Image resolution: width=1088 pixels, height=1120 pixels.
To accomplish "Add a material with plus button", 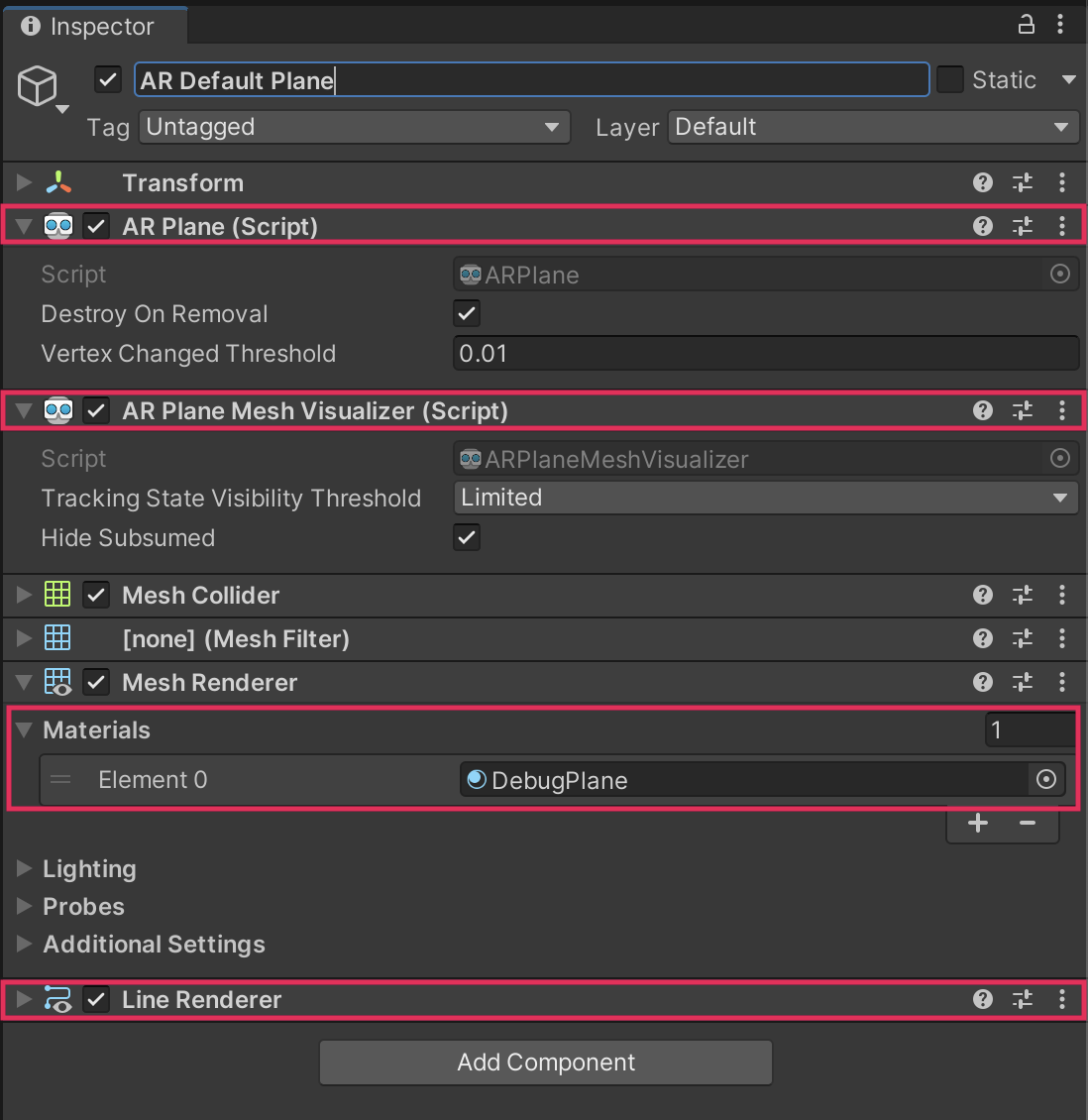I will [x=978, y=824].
